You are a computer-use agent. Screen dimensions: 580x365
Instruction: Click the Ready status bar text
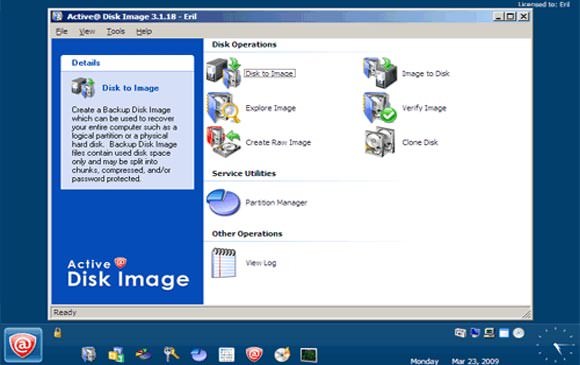(x=65, y=312)
